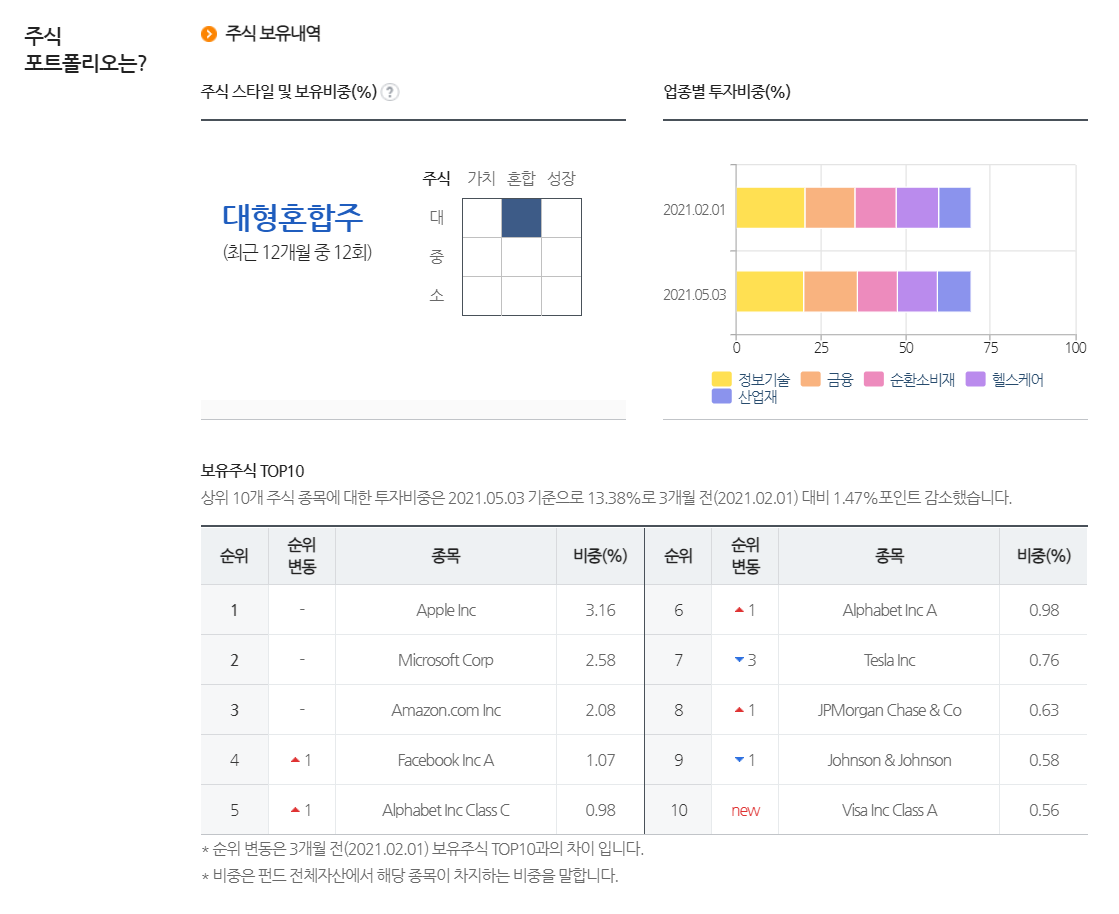
Task: Click the right 비중(%) column header
Action: (1044, 556)
